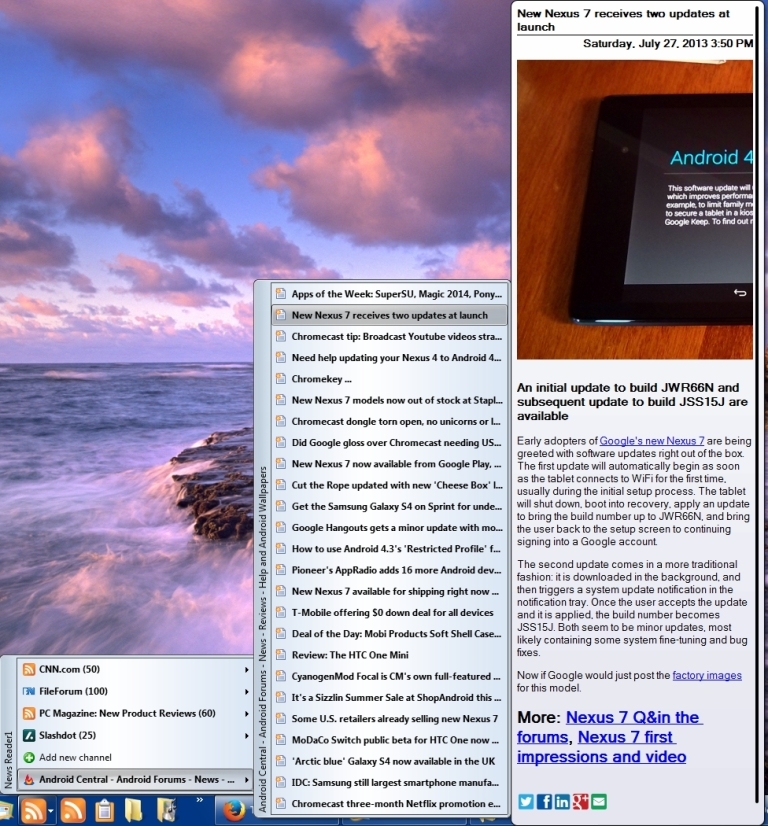768x826 pixels.
Task: Open the CNN.com (50) channel
Action: coord(136,669)
